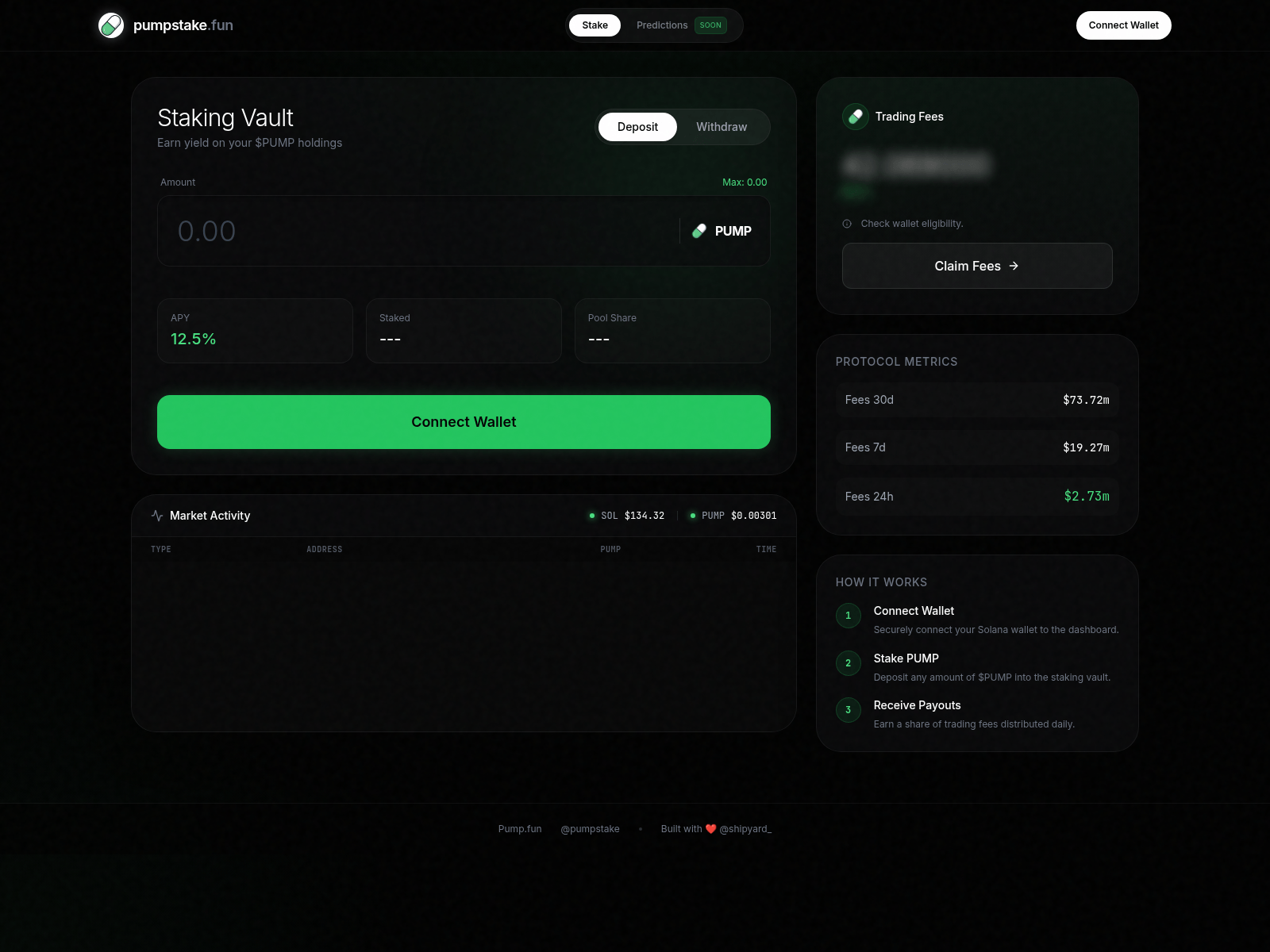This screenshot has width=1270, height=952.
Task: Click the arrow icon in Claim Fees
Action: click(x=1014, y=266)
